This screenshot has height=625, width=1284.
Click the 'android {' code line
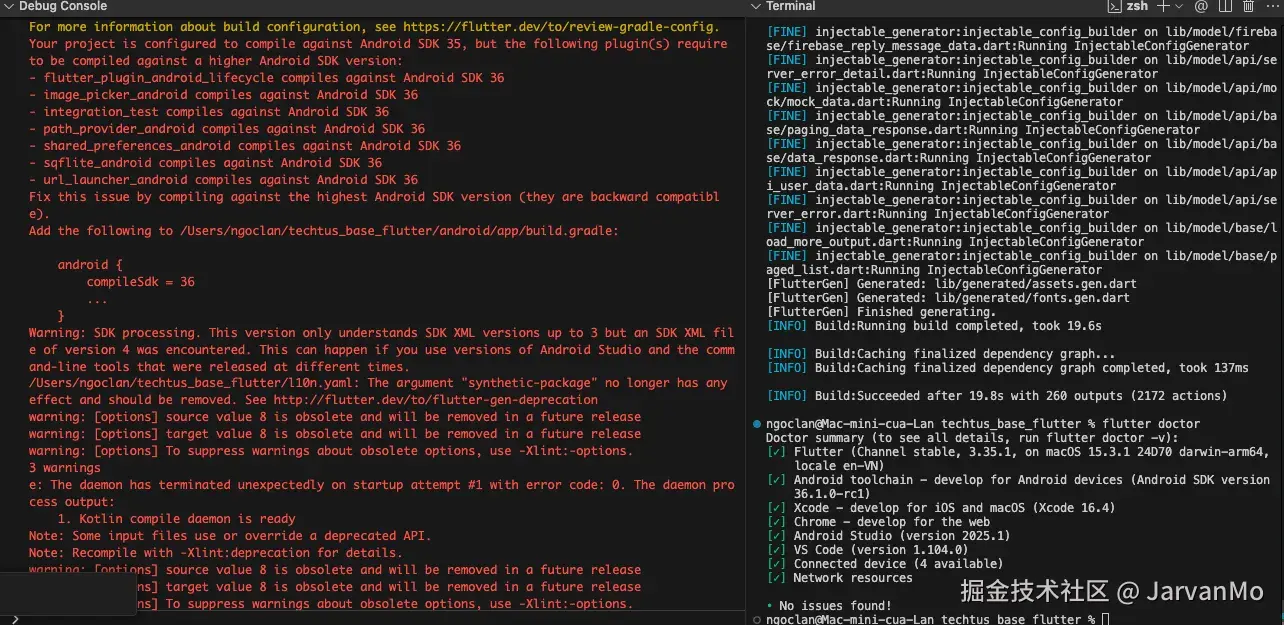90,265
